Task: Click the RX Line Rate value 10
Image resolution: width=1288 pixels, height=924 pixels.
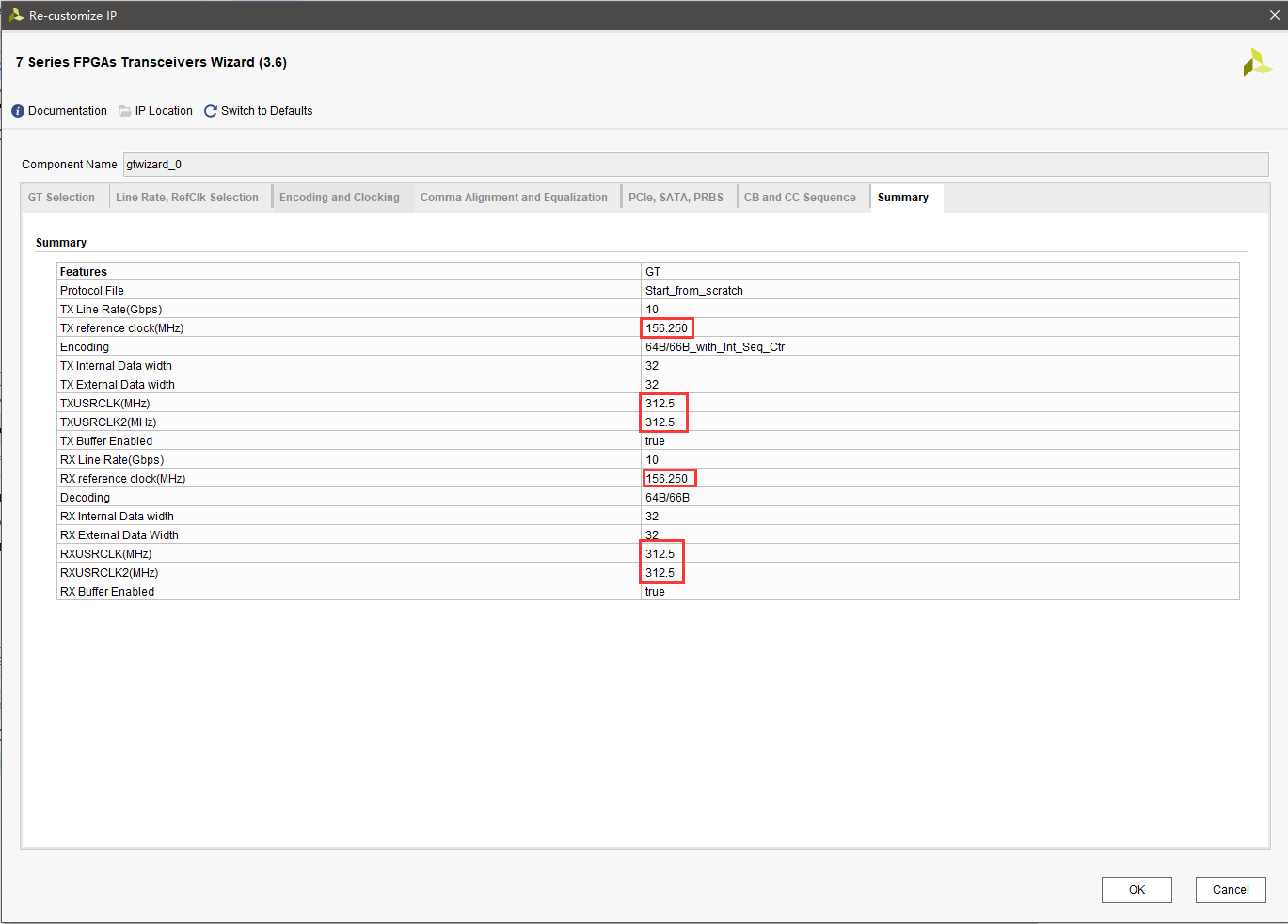Action: click(652, 460)
